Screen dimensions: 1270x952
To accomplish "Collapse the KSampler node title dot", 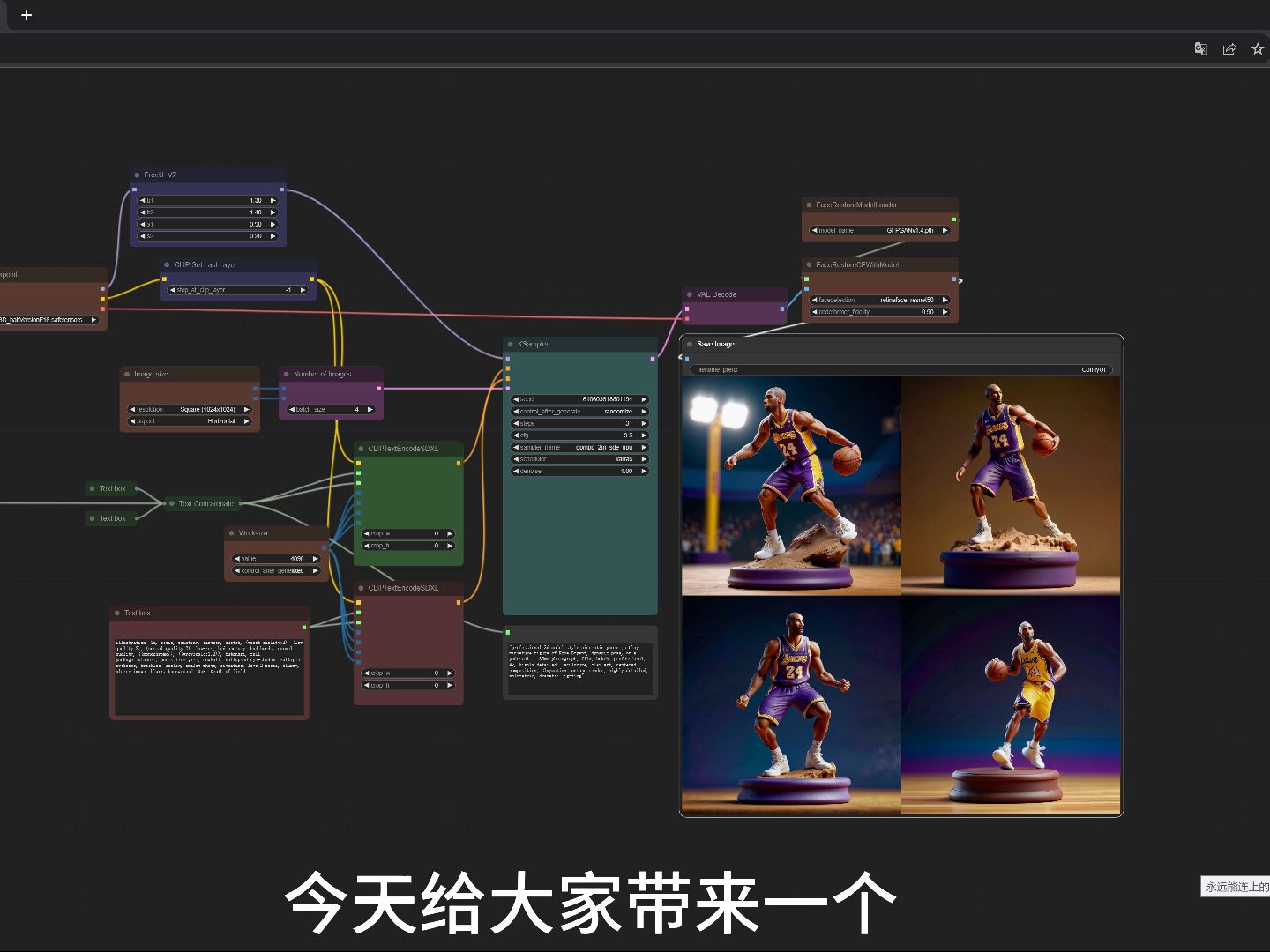I will click(x=511, y=344).
